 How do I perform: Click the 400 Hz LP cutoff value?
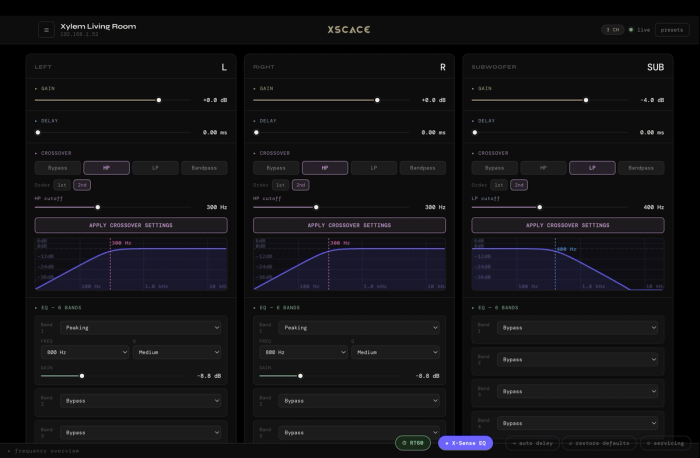pyautogui.click(x=654, y=207)
